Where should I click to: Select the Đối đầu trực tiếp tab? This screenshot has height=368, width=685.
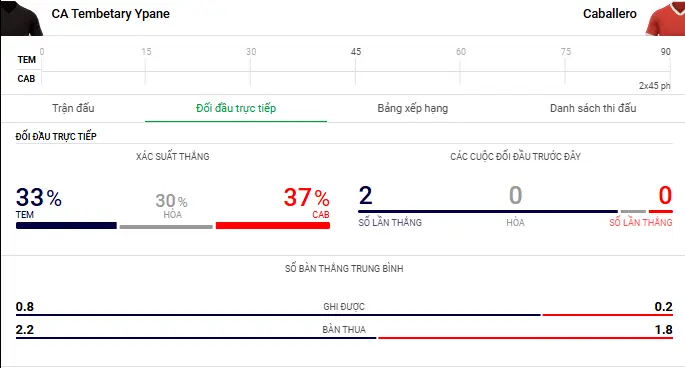[x=236, y=108]
